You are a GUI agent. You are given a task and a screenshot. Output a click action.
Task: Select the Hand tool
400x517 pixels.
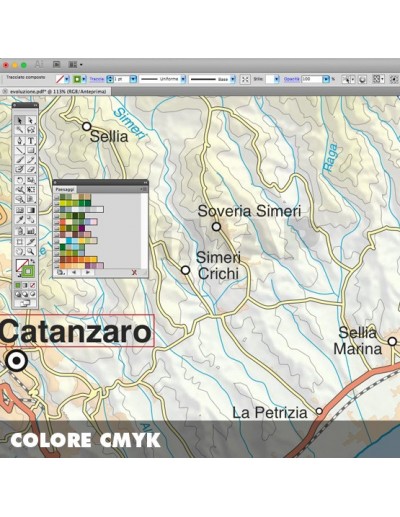20,251
